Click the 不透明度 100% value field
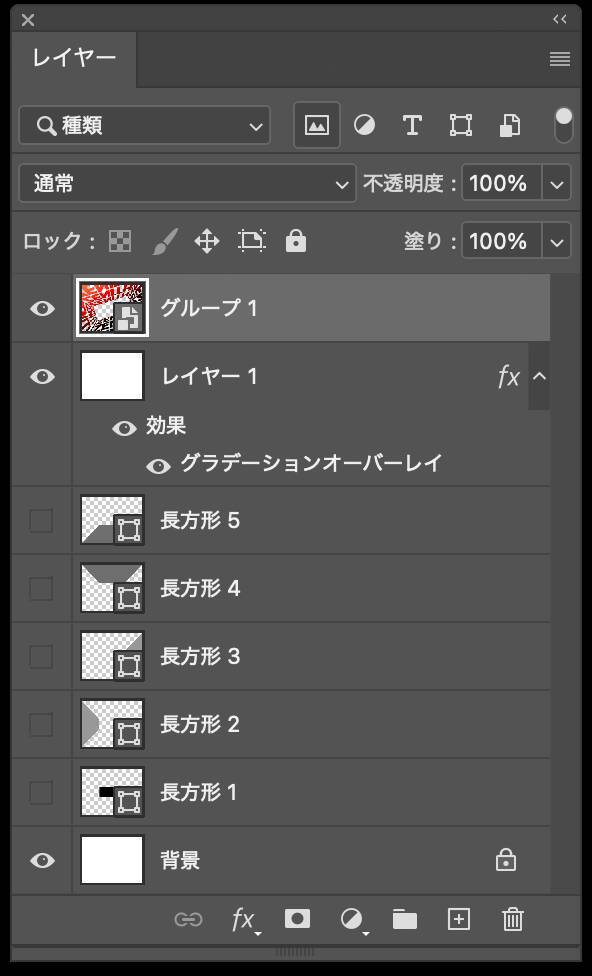The image size is (592, 976). point(502,184)
